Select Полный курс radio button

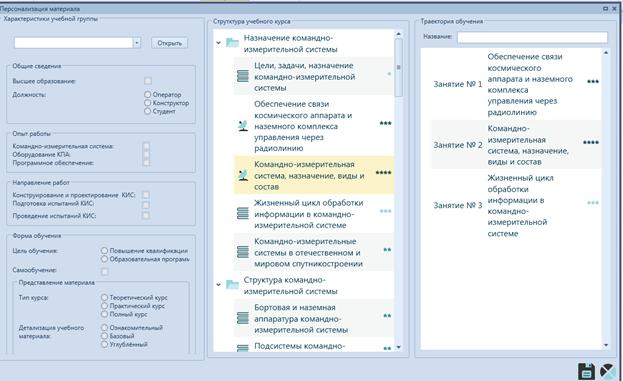104,314
